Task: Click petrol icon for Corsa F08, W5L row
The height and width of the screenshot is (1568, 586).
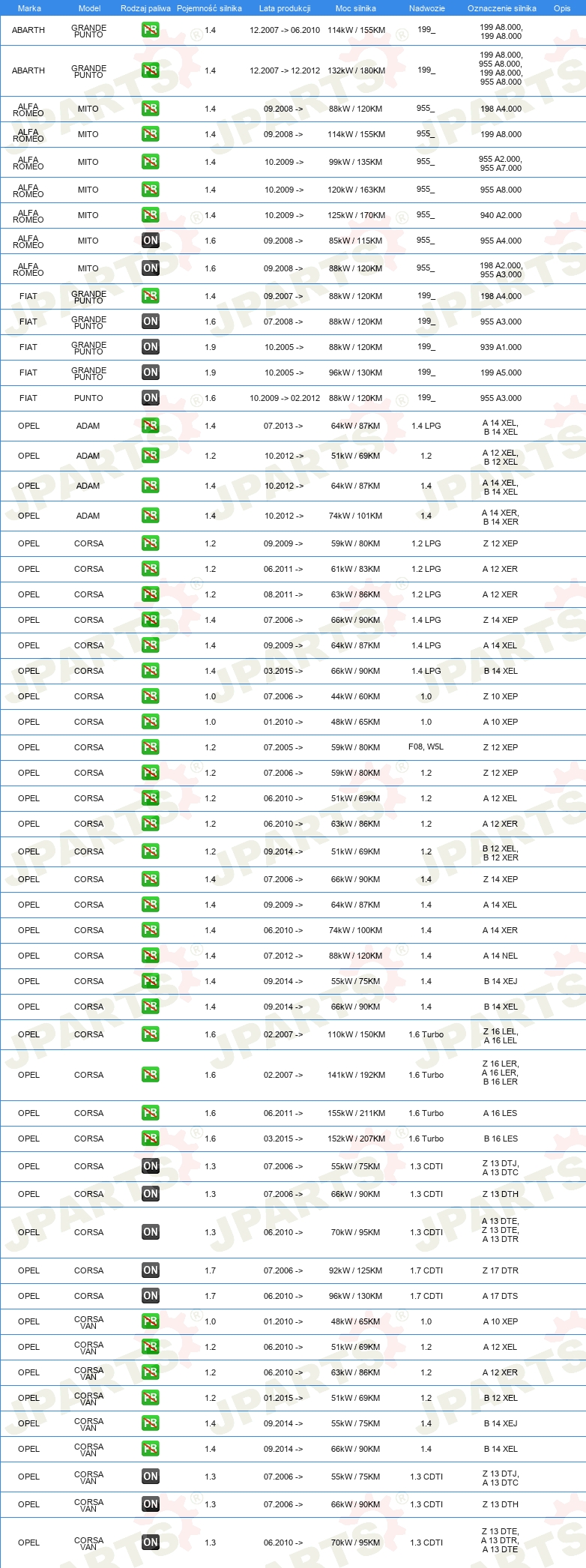Action: click(x=151, y=747)
